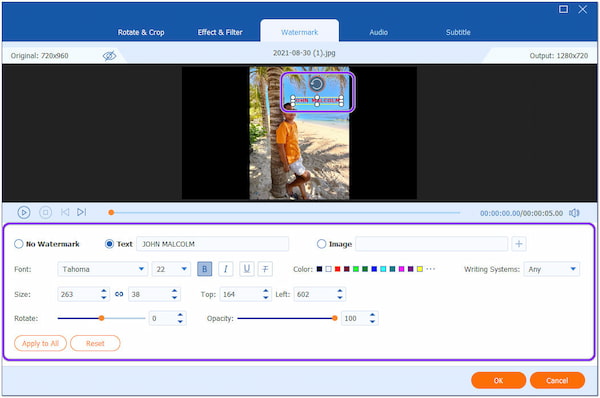Select the No Watermark option
This screenshot has height=398, width=600.
[18, 244]
